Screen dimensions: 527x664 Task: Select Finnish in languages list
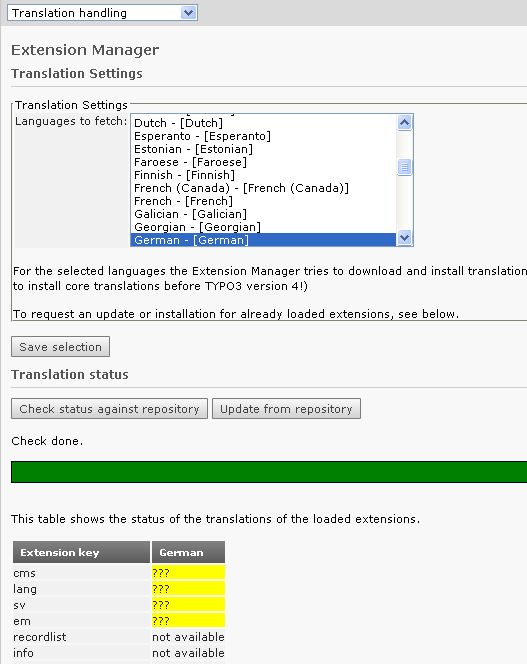(264, 175)
